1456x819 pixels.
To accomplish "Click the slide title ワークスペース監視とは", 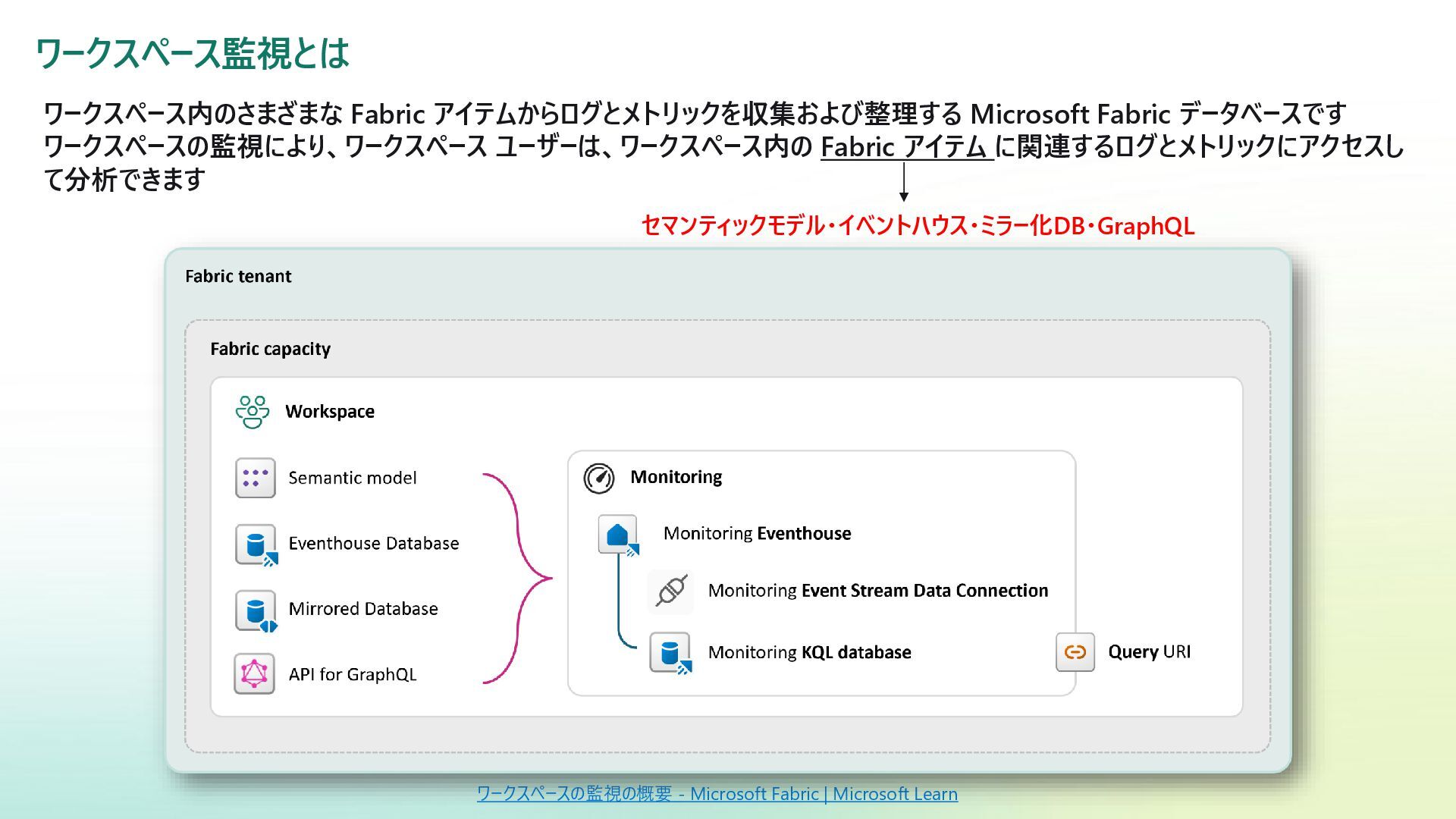I will [x=192, y=54].
